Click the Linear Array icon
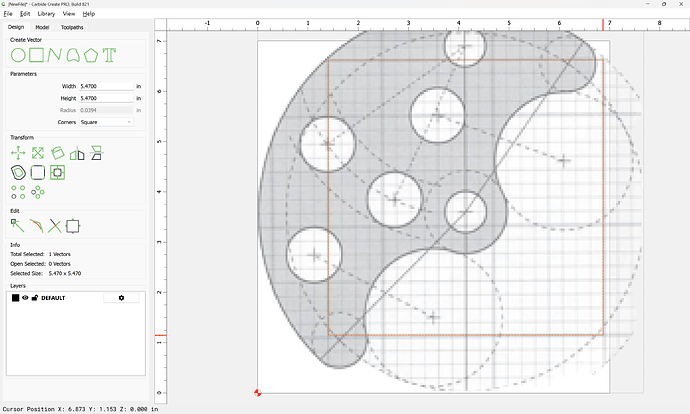The width and height of the screenshot is (690, 414). pos(18,192)
